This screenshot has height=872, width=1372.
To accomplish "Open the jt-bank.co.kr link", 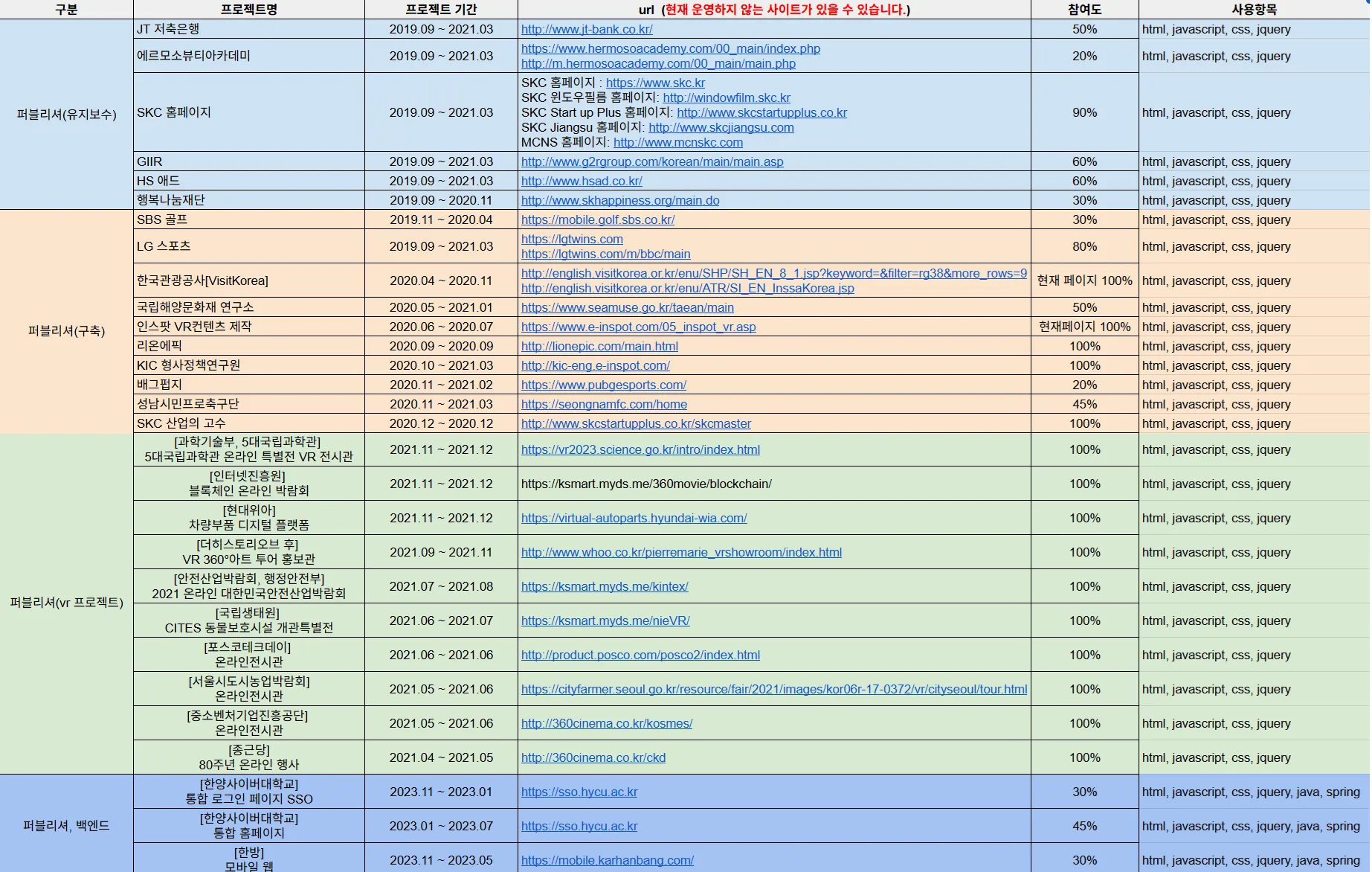I will click(x=587, y=30).
